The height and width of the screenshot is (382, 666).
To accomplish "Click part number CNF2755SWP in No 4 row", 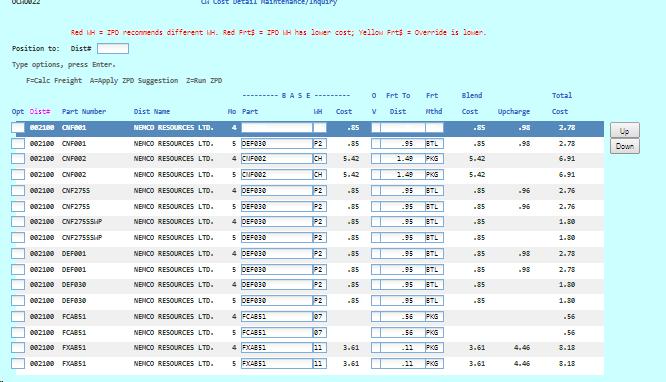I will point(82,222).
